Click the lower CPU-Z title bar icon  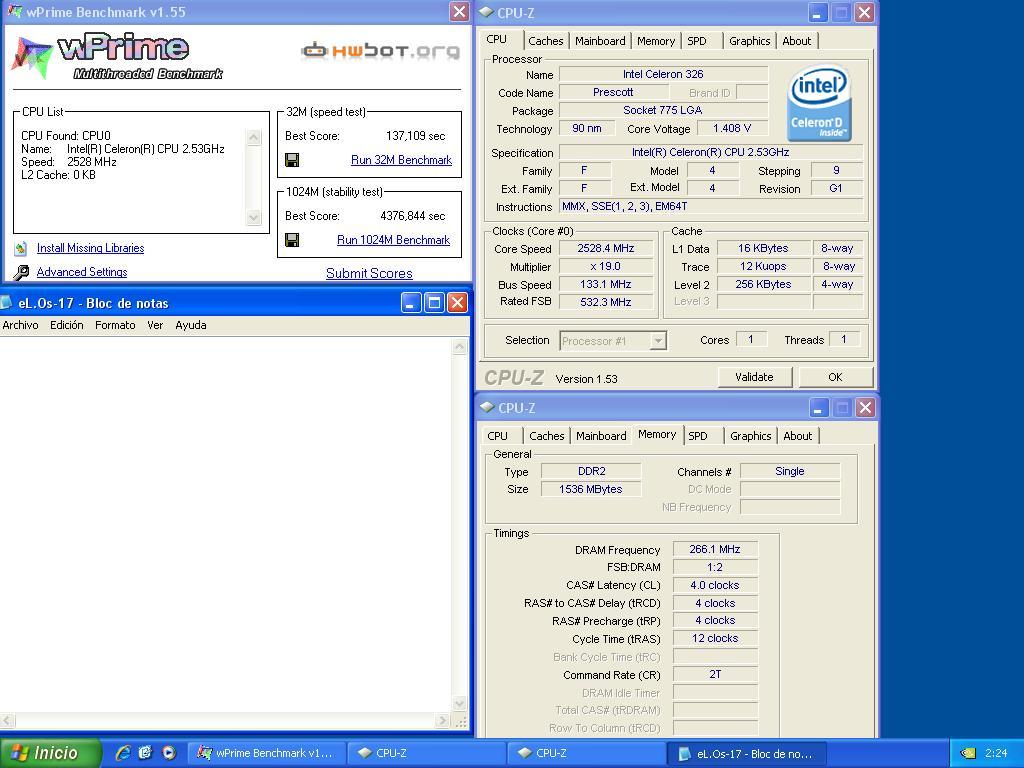pos(487,407)
